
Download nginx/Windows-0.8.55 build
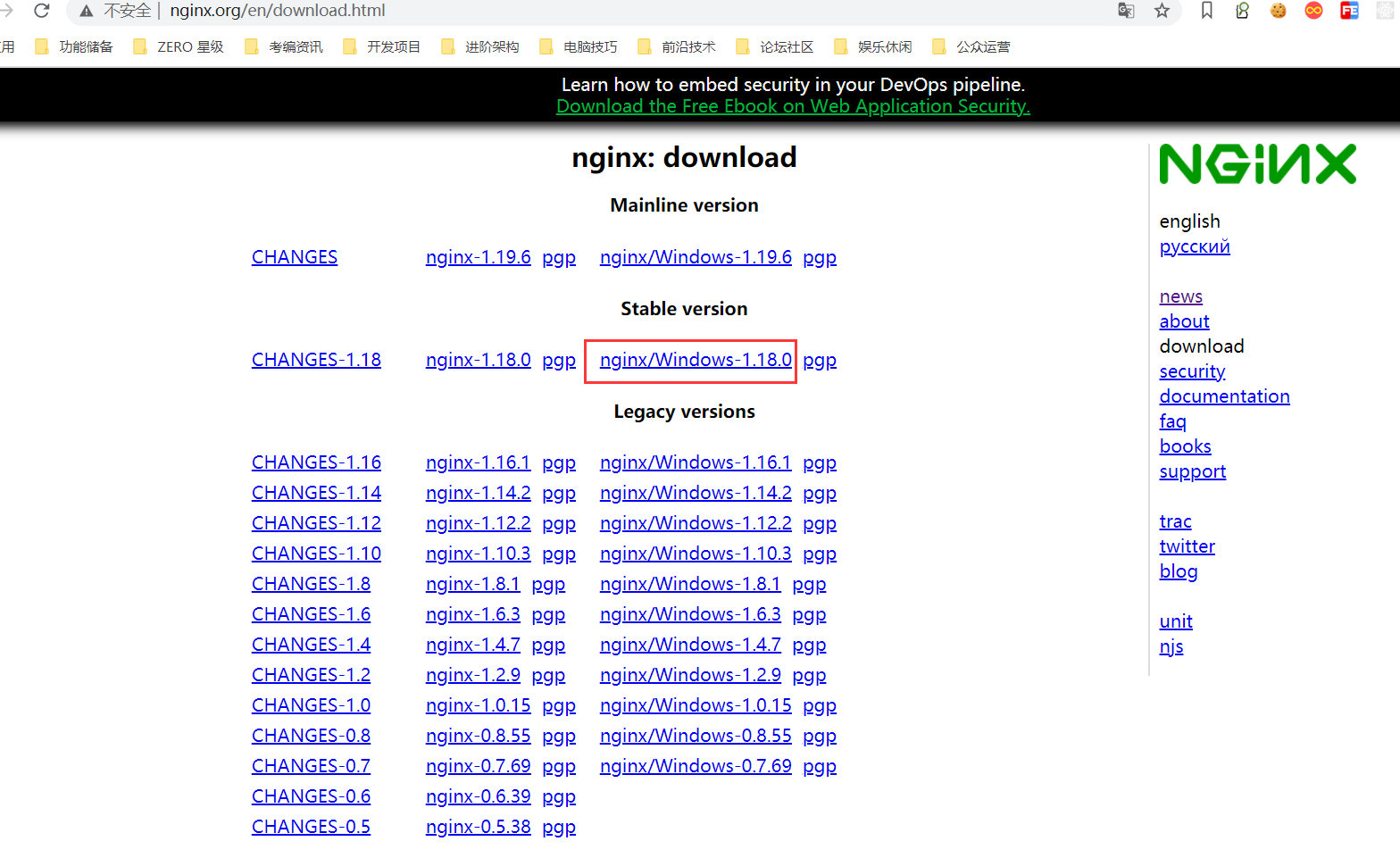coord(696,736)
